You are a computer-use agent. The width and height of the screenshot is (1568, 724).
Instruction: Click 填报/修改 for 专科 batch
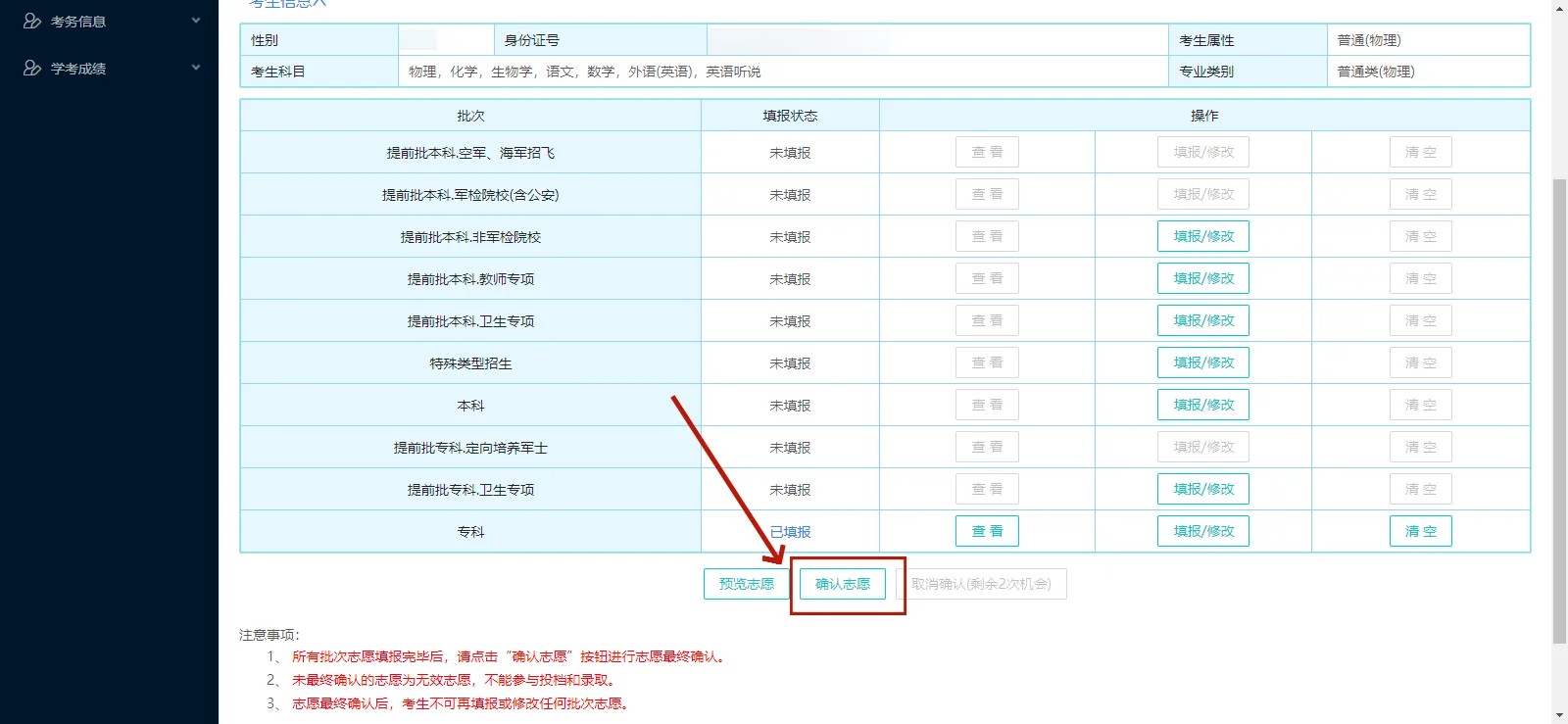coord(1203,531)
